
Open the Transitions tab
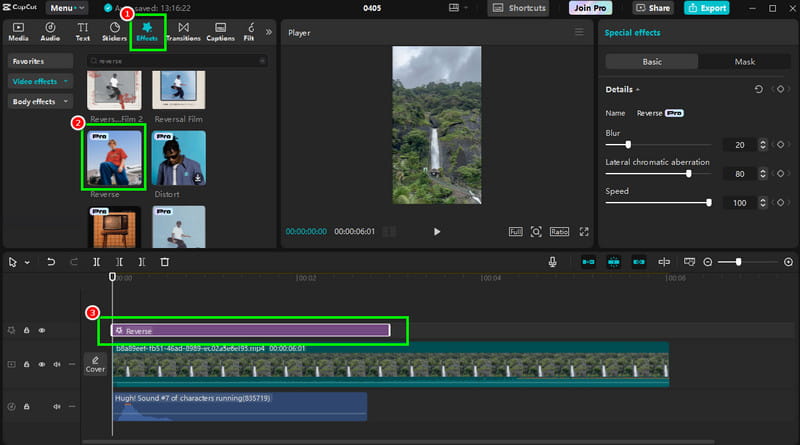click(x=183, y=32)
